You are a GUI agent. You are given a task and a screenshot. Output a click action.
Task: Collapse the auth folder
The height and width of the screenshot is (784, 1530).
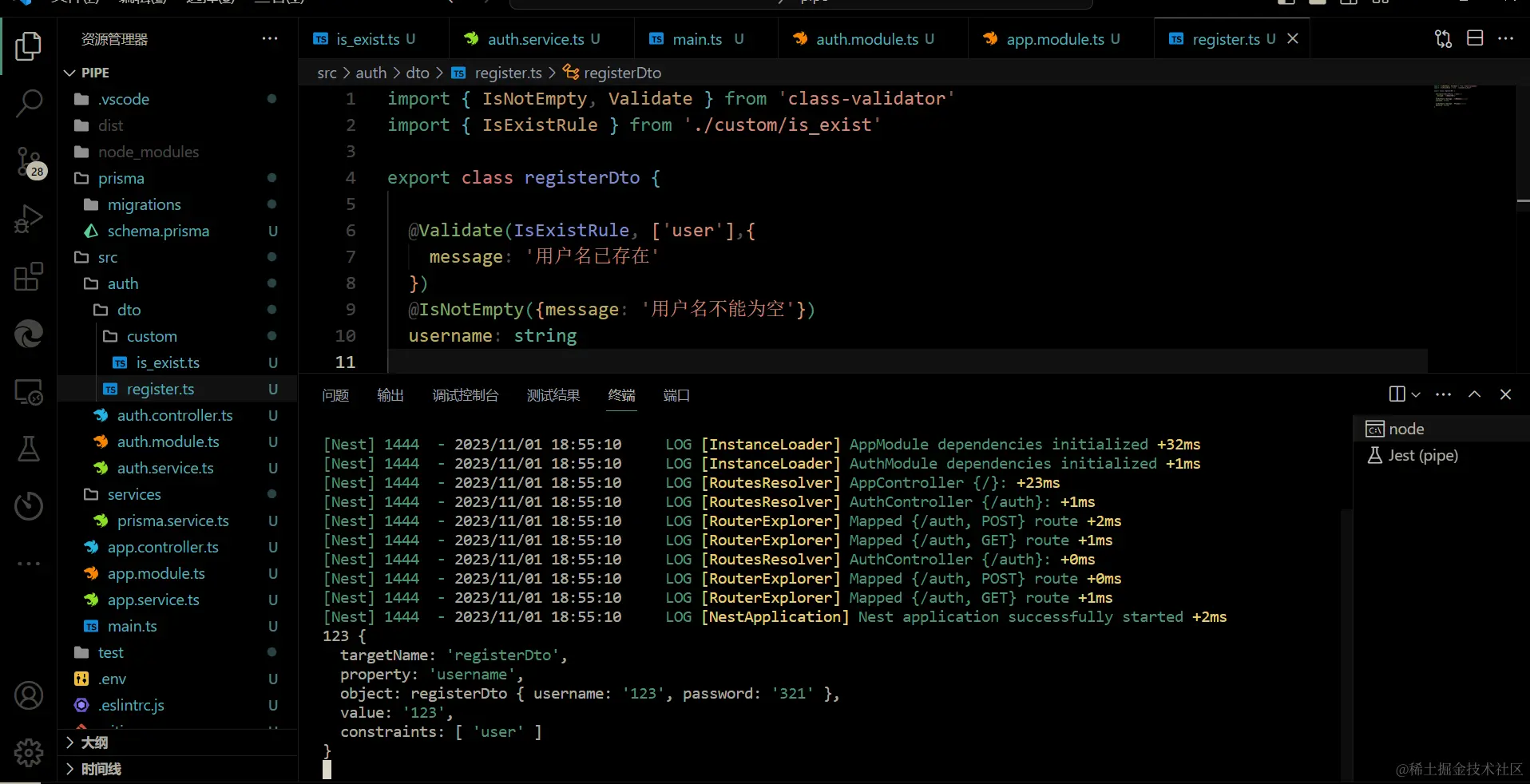point(178,283)
